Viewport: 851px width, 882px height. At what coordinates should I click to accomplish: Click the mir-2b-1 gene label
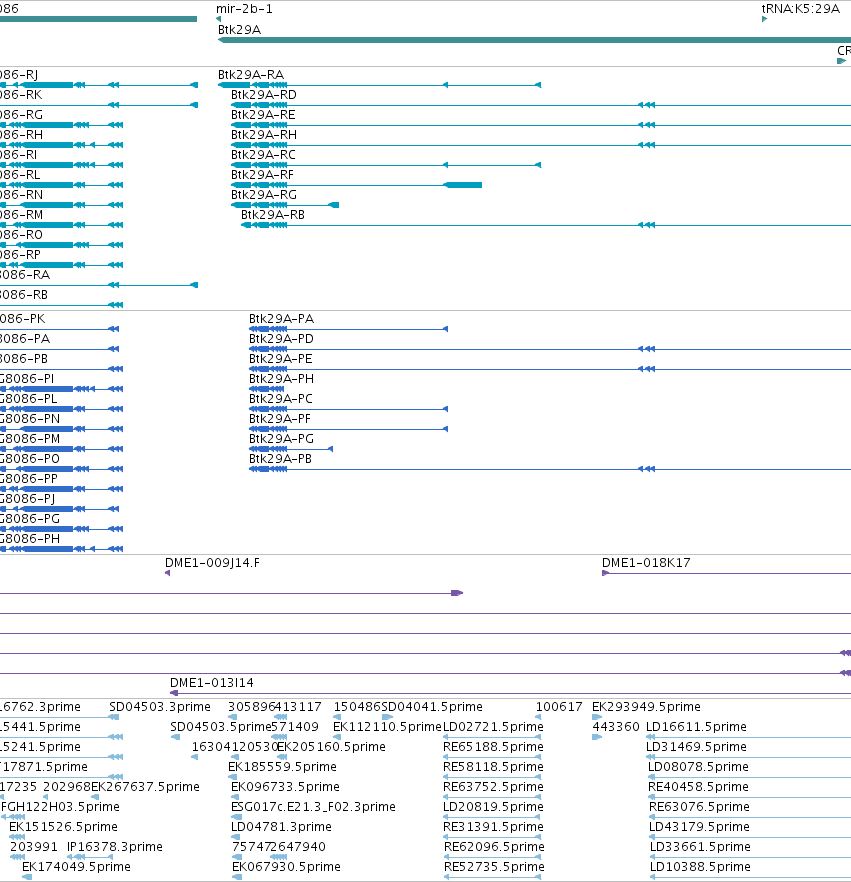(x=244, y=9)
